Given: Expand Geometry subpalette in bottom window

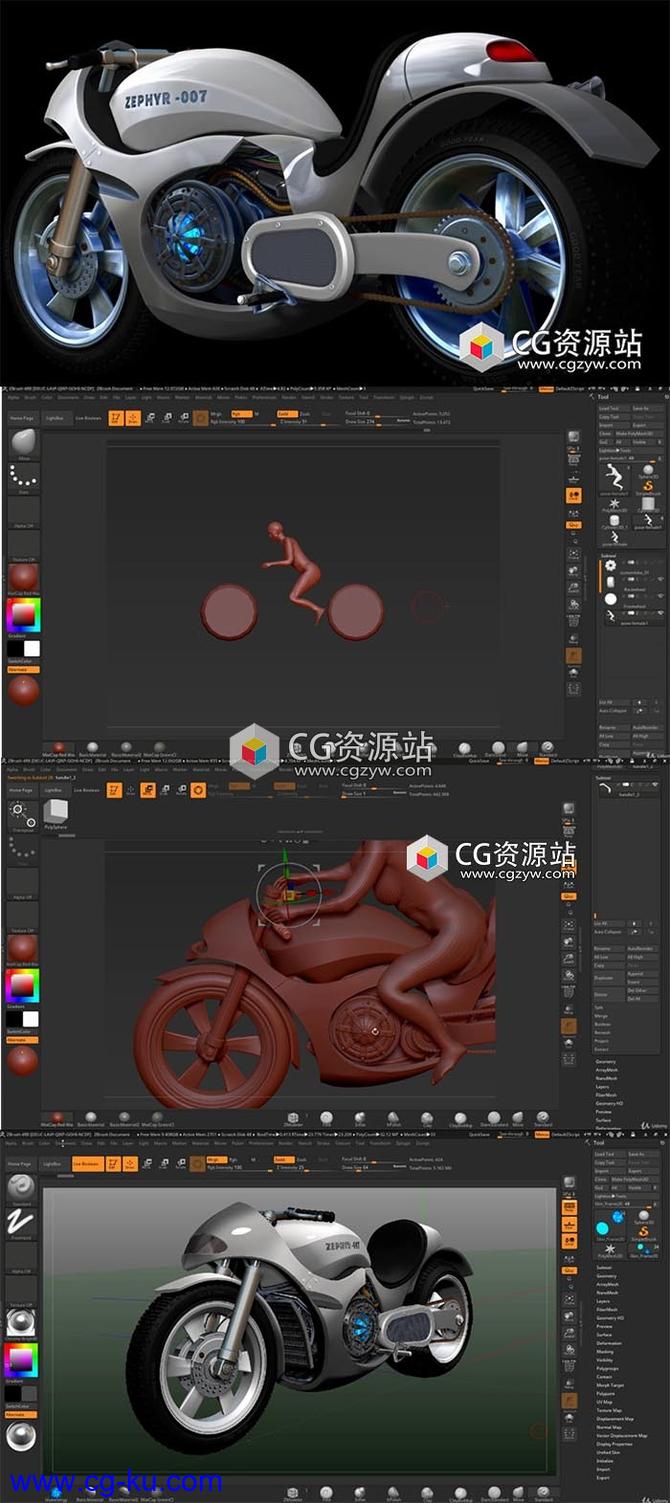Looking at the screenshot, I should (x=607, y=1276).
